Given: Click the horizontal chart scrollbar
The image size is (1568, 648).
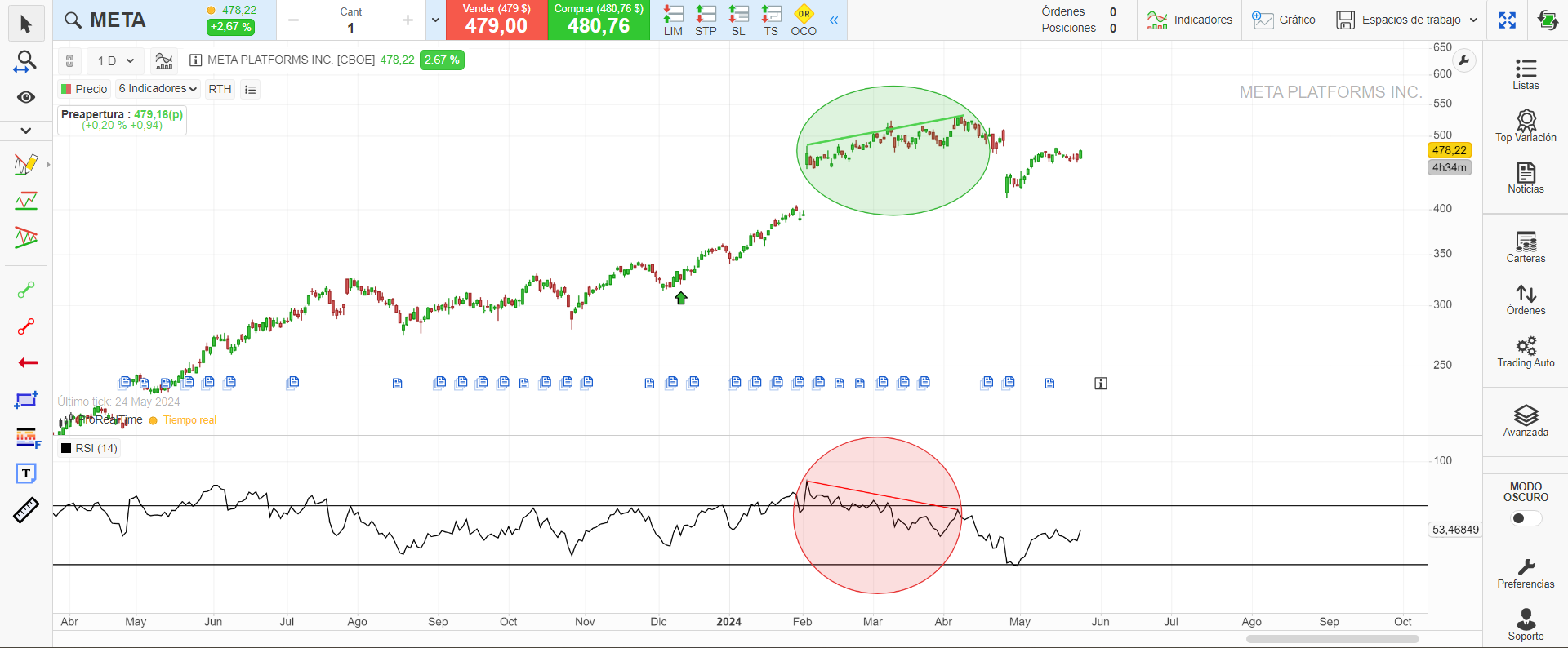Looking at the screenshot, I should point(1332,639).
